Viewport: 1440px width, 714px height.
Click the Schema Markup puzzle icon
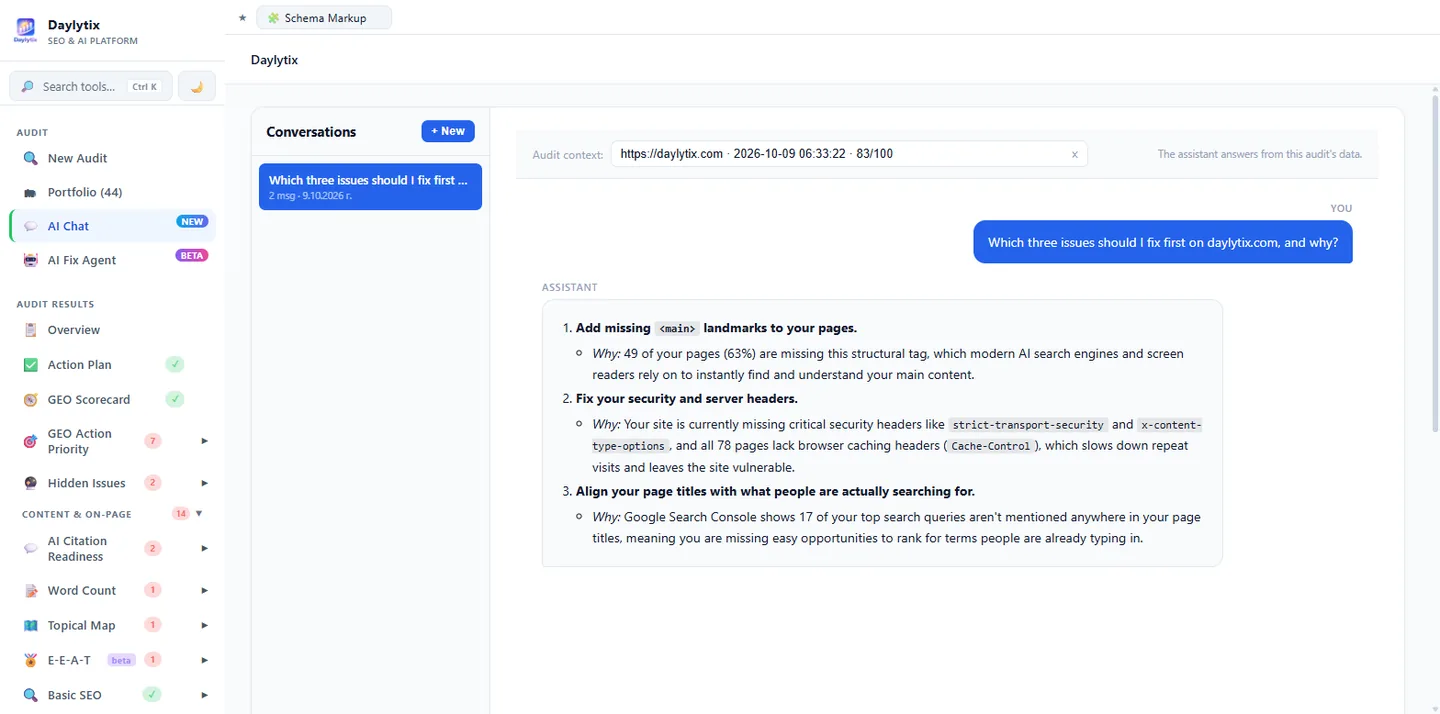tap(273, 18)
